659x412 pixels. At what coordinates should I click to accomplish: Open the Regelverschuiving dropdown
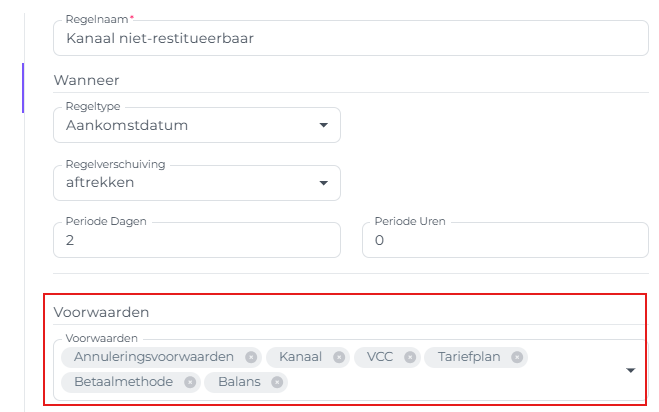(323, 183)
